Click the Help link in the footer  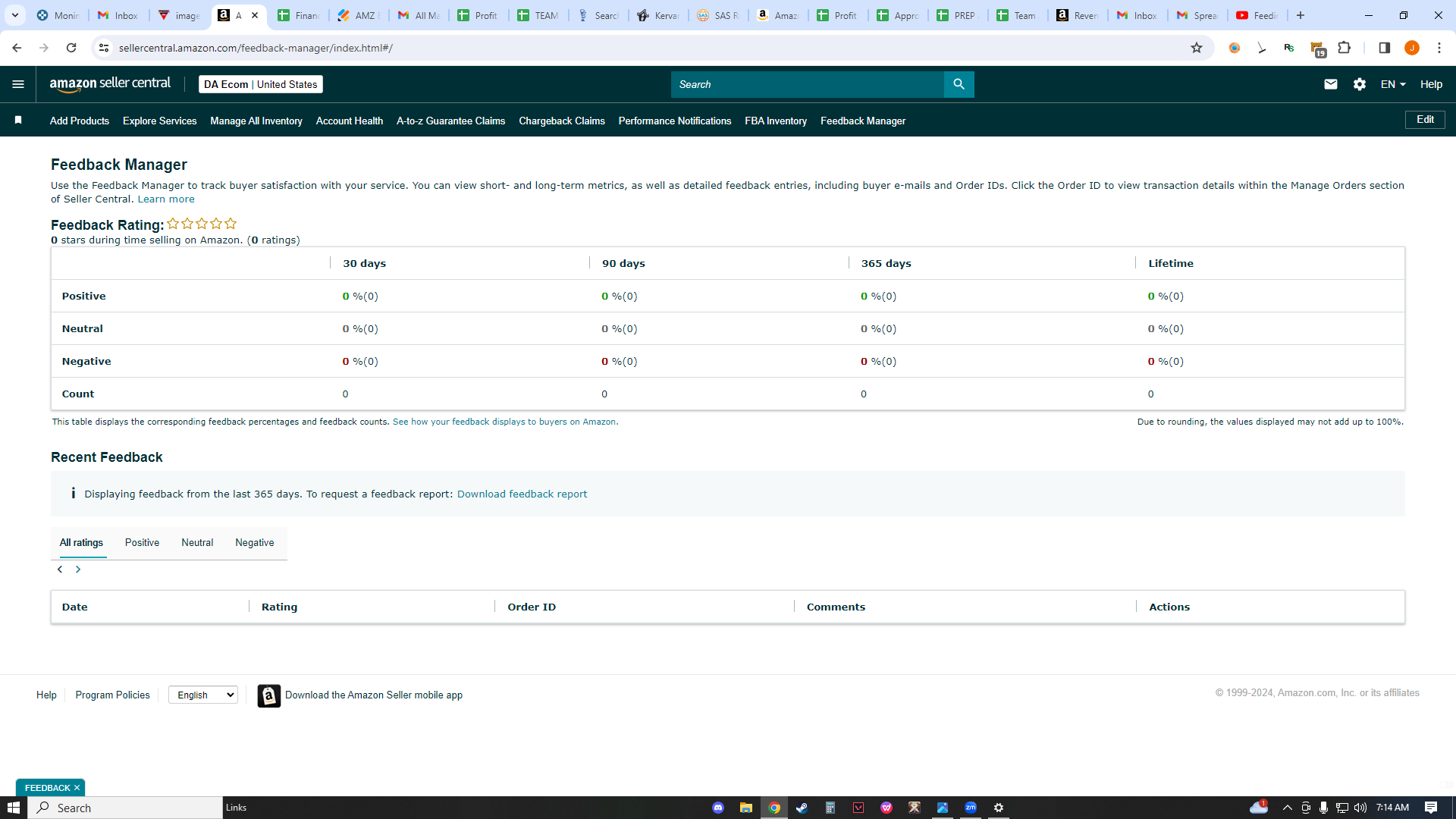(x=46, y=695)
